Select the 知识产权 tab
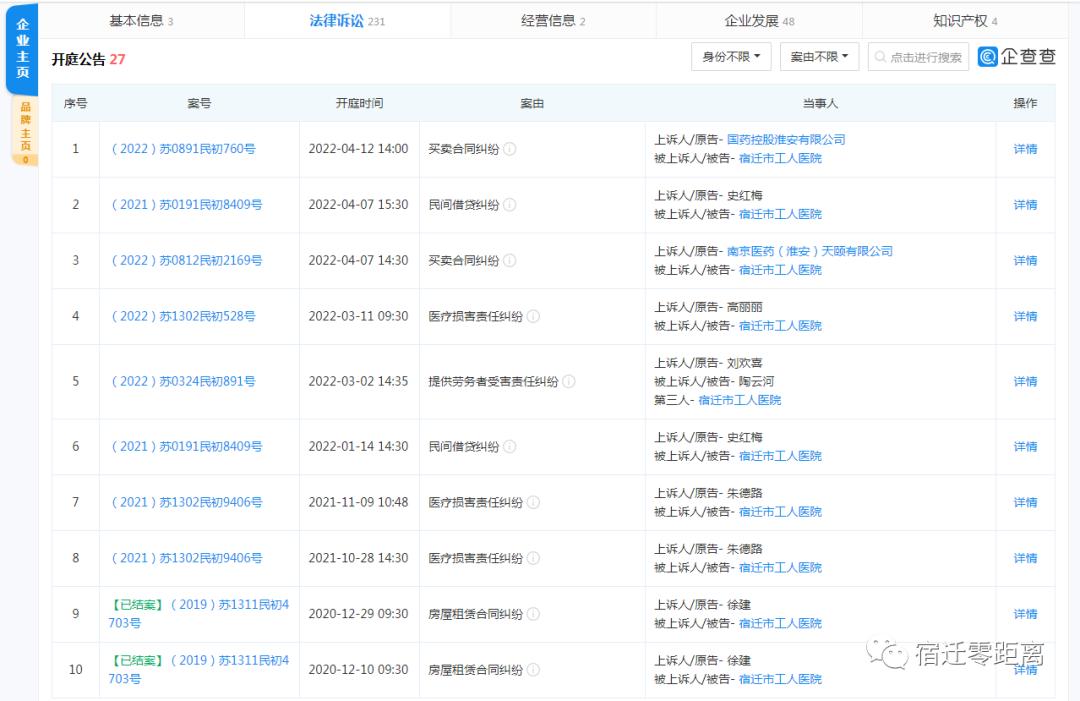 pos(965,21)
